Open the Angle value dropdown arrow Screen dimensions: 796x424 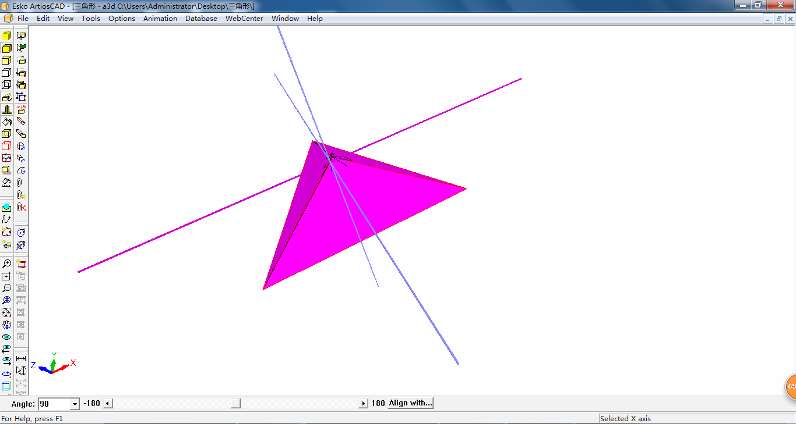(x=75, y=403)
